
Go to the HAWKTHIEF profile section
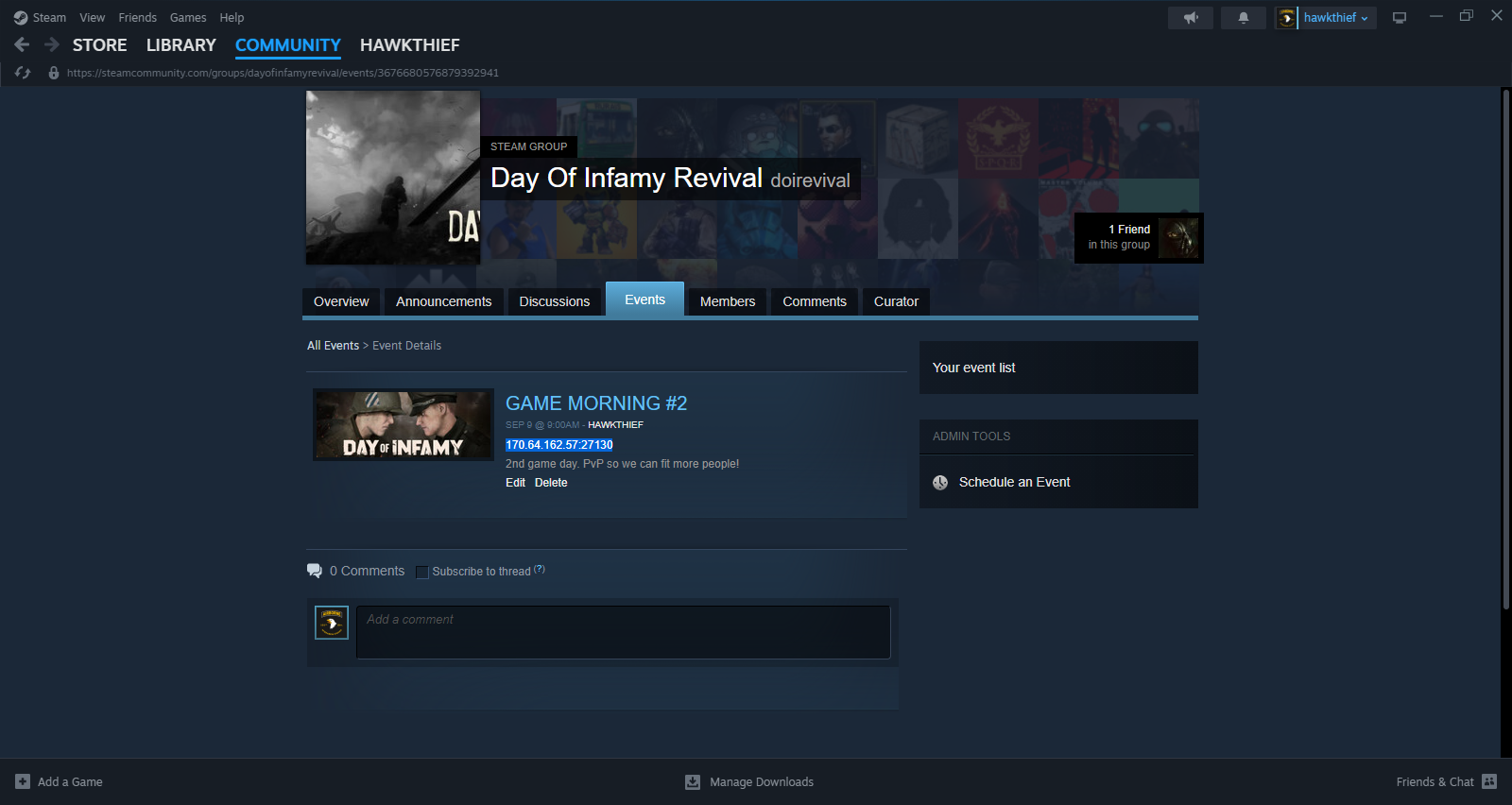coord(410,45)
